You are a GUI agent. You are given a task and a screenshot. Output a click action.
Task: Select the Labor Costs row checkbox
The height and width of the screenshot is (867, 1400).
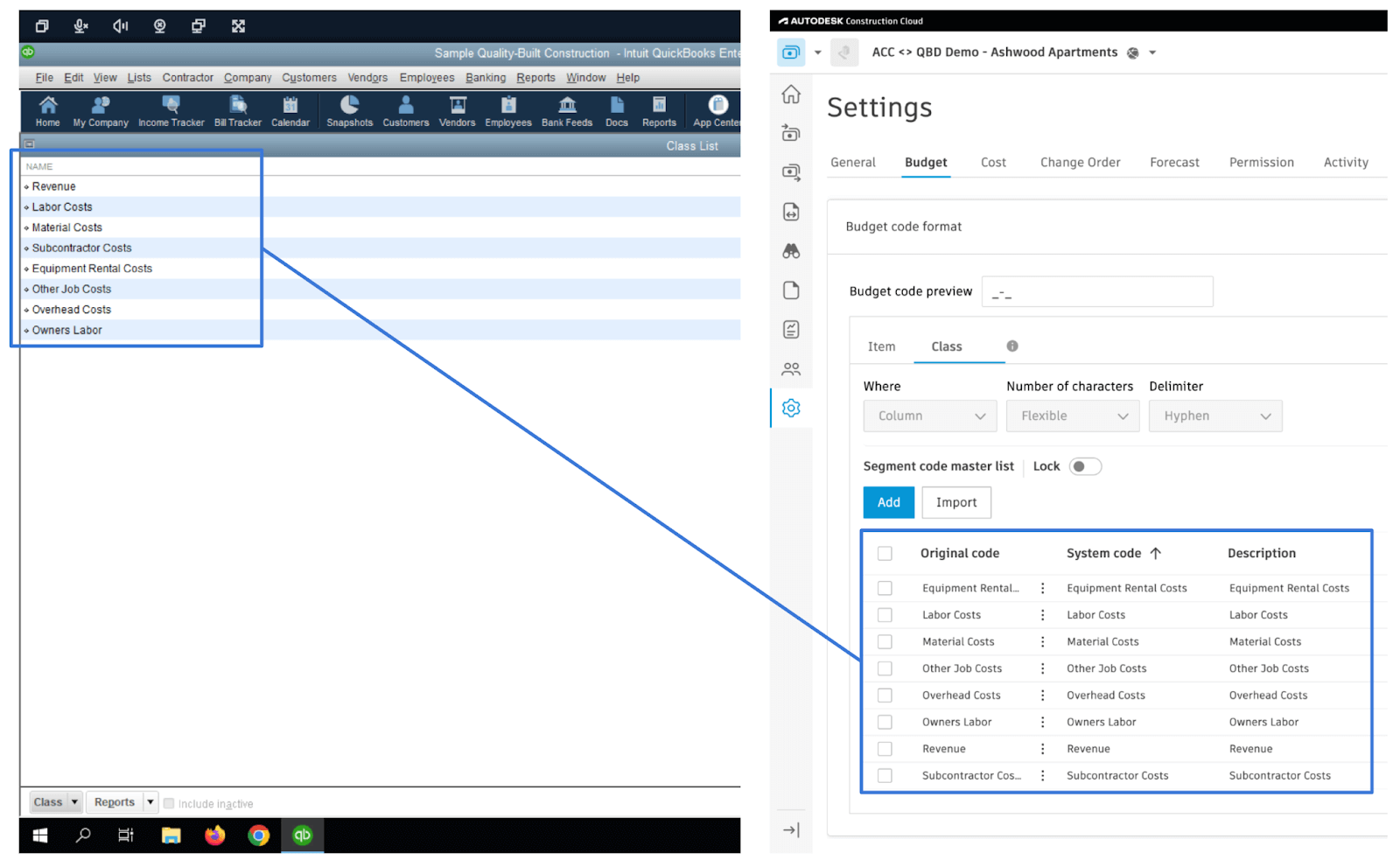click(x=885, y=615)
